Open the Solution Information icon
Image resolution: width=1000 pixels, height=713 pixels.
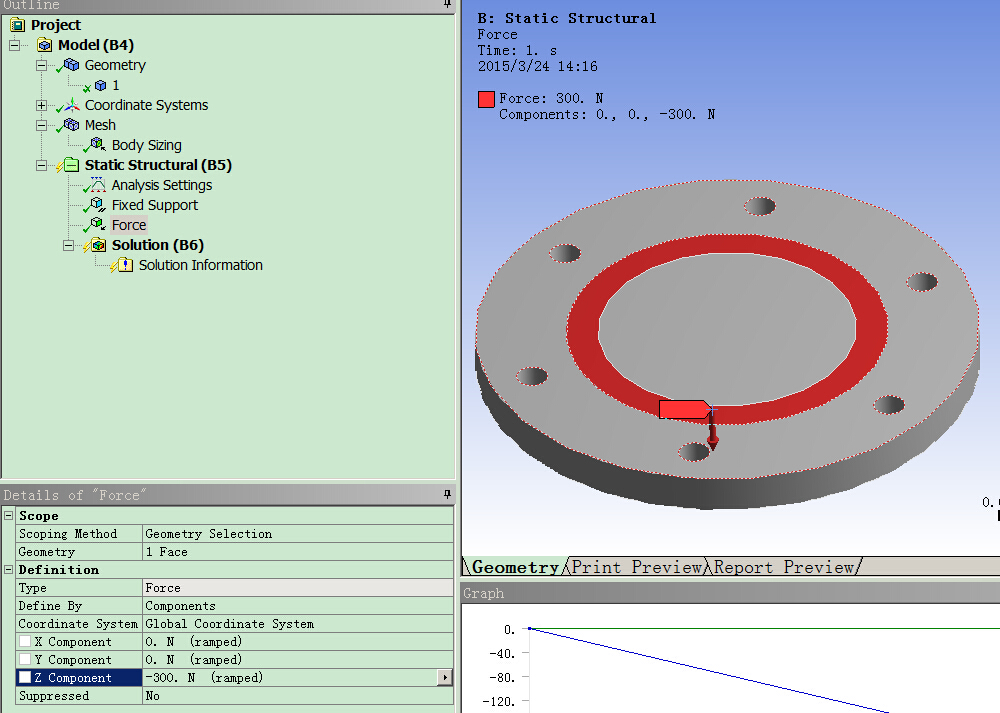point(125,265)
